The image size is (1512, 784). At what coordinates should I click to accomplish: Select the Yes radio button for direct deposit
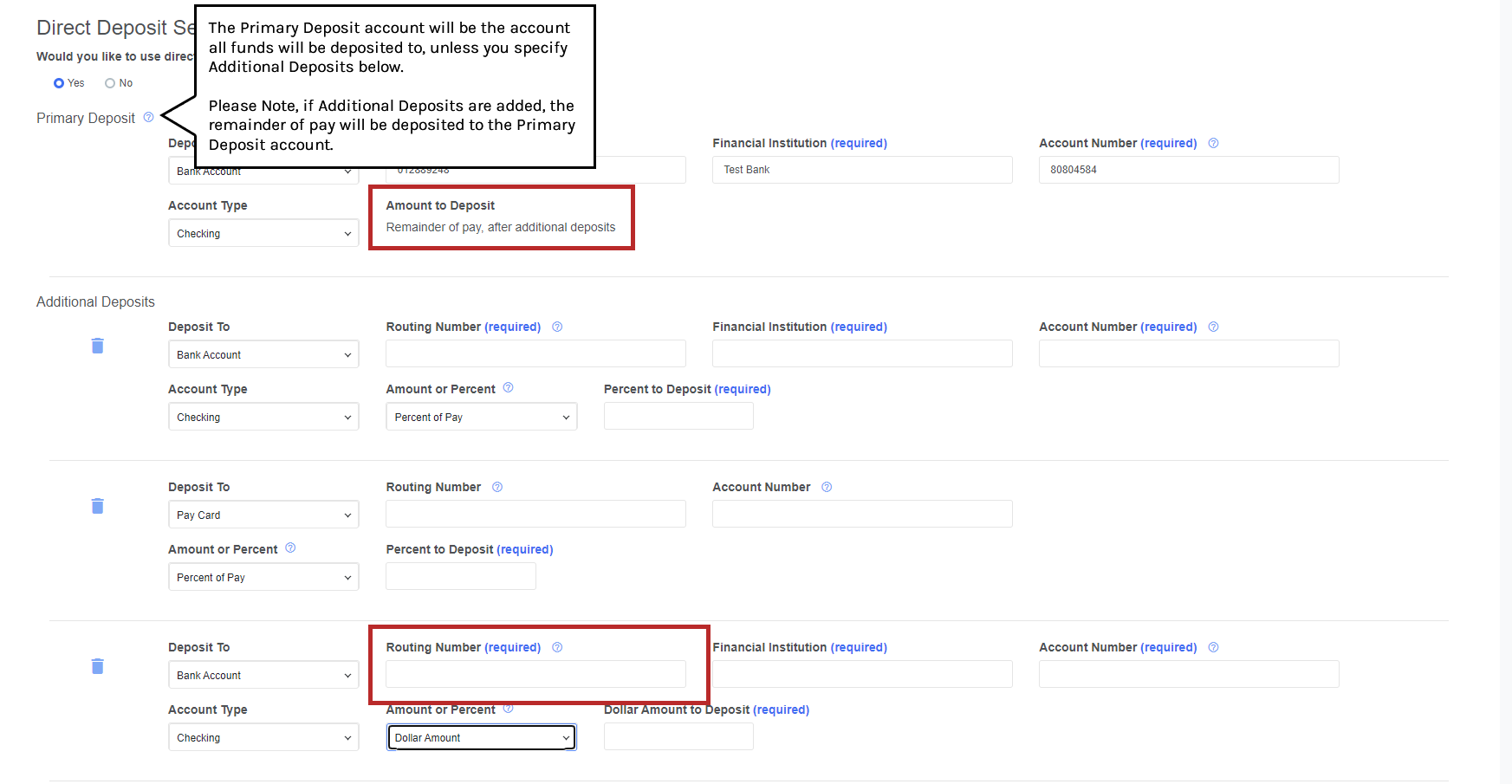point(59,83)
